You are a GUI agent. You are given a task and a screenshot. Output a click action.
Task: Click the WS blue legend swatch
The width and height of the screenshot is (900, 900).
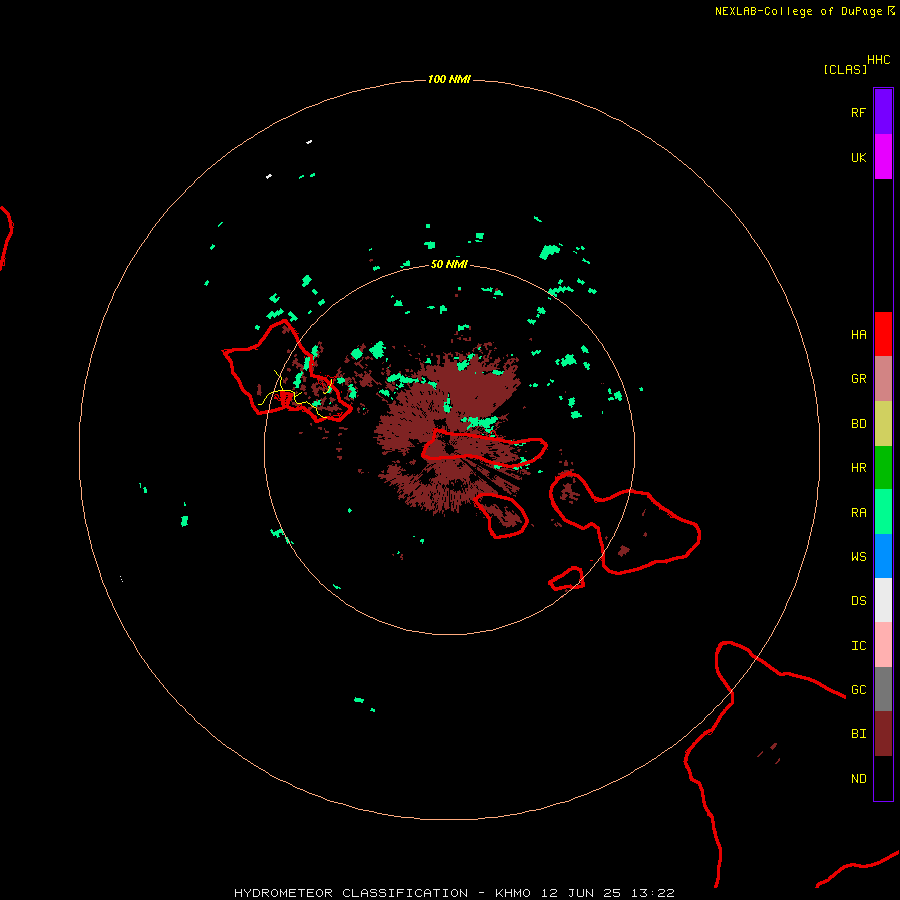(883, 556)
